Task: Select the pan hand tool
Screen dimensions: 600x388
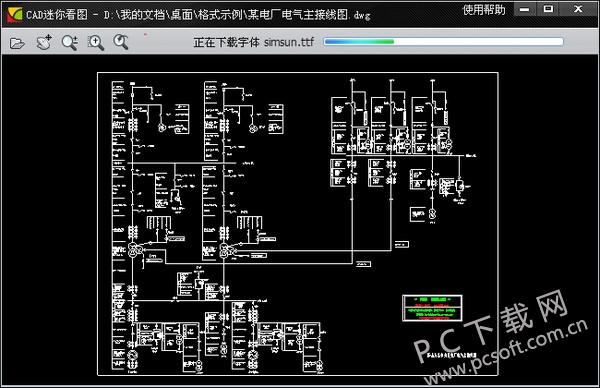Action: click(x=44, y=42)
